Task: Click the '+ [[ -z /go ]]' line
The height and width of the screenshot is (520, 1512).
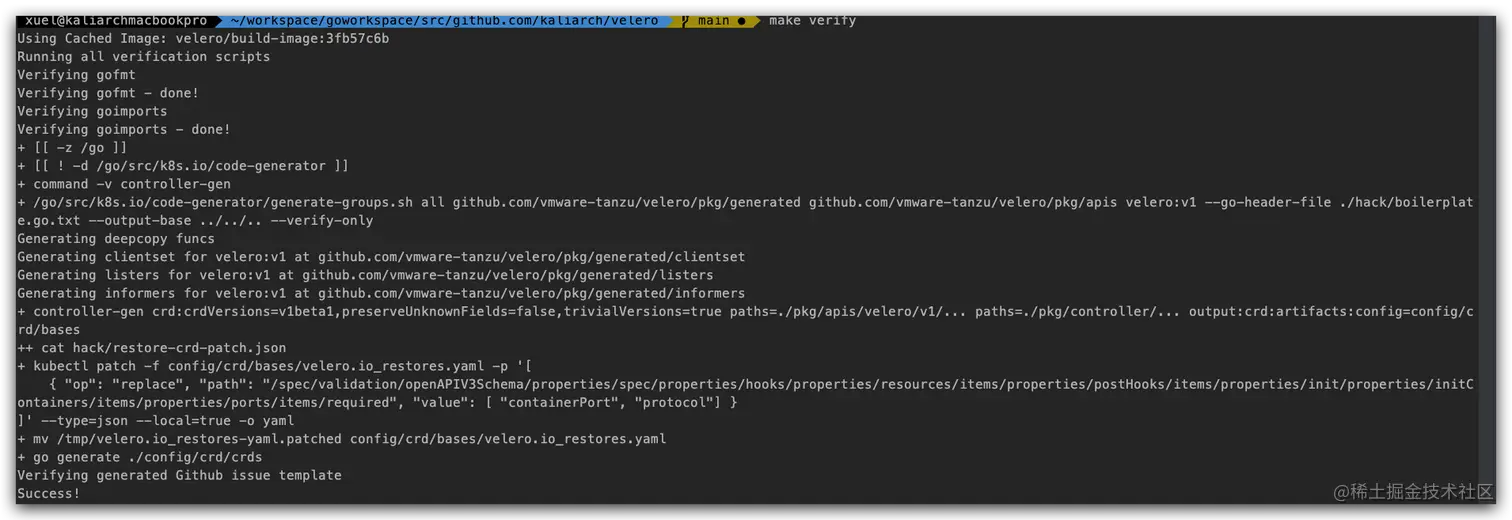Action: tap(72, 147)
